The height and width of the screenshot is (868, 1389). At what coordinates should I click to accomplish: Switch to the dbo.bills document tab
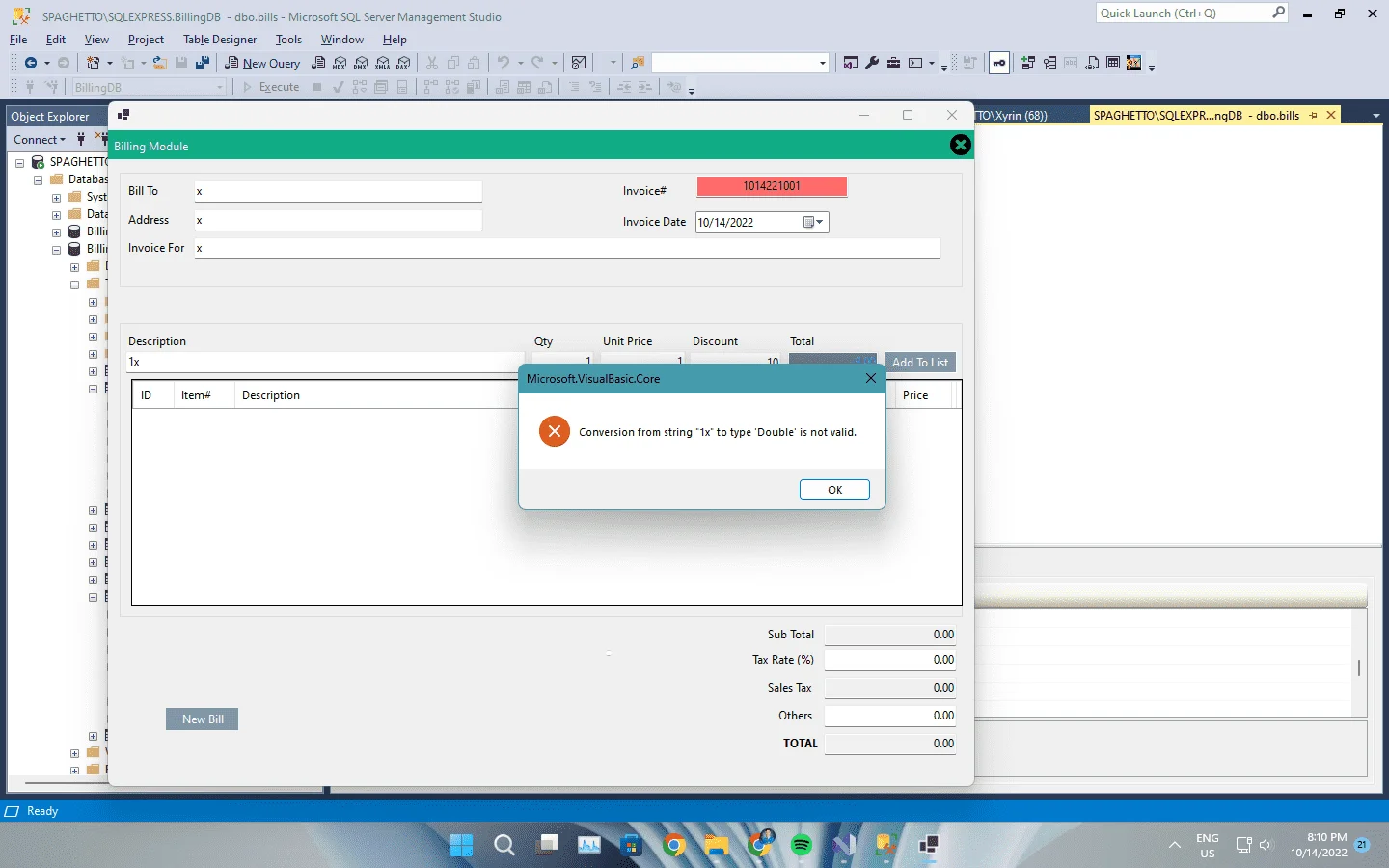(x=1196, y=115)
